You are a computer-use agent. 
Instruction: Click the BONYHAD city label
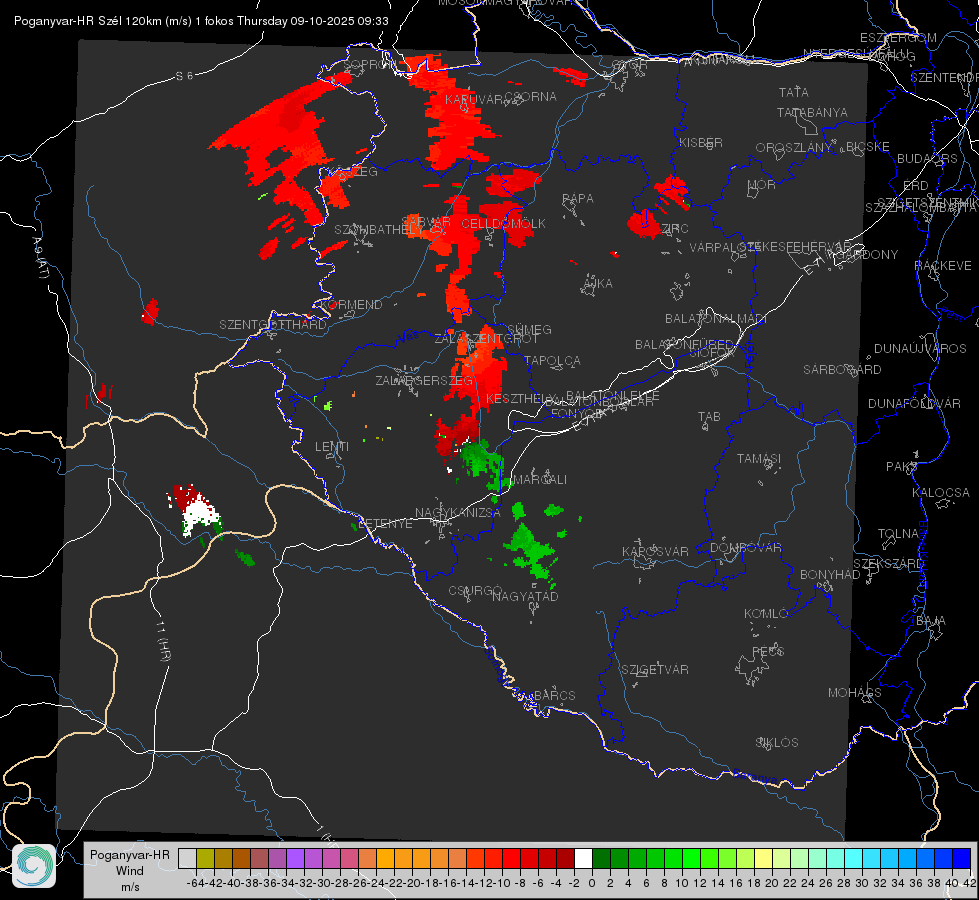click(830, 575)
